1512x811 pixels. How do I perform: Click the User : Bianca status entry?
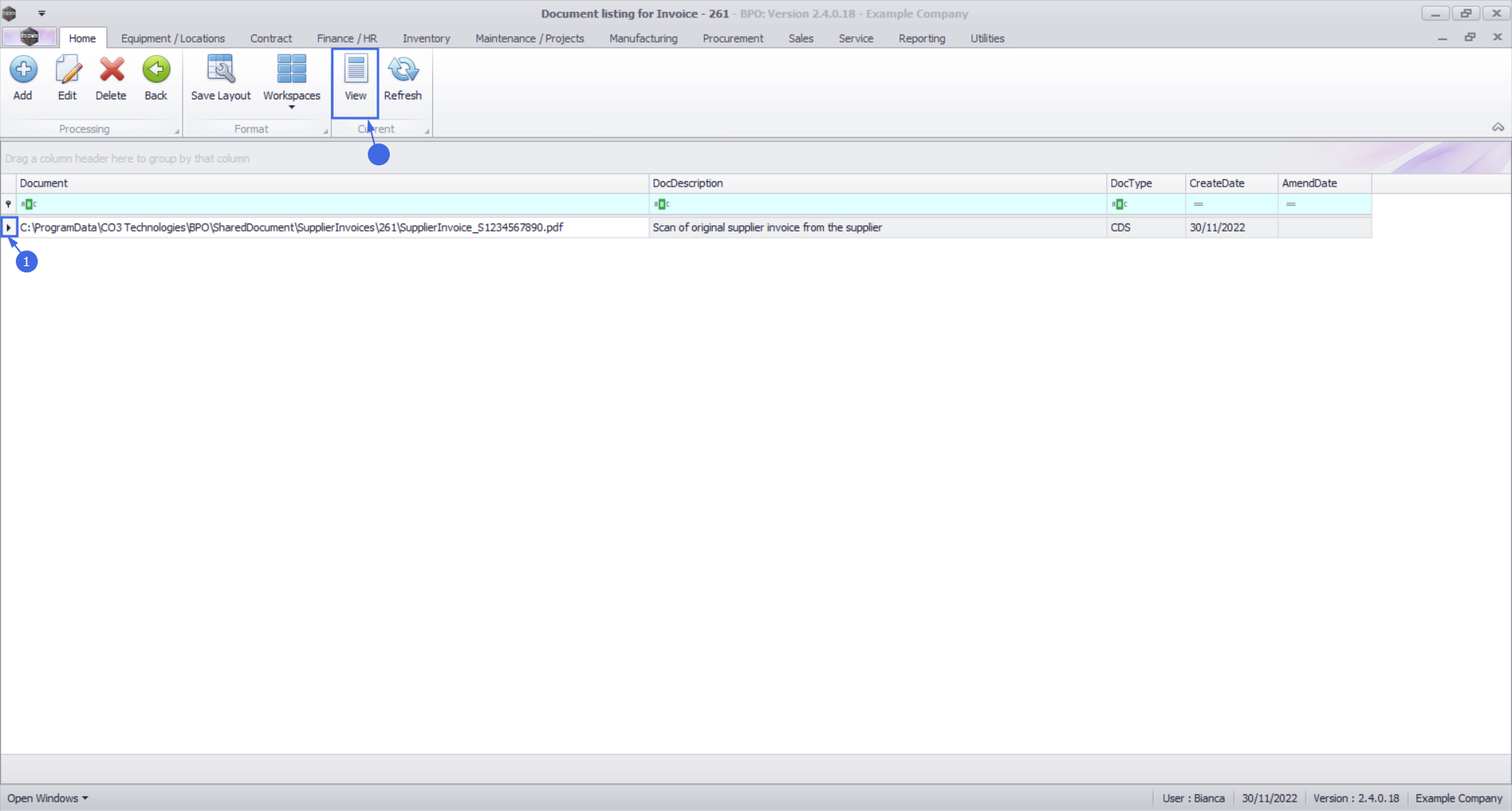coord(1193,798)
